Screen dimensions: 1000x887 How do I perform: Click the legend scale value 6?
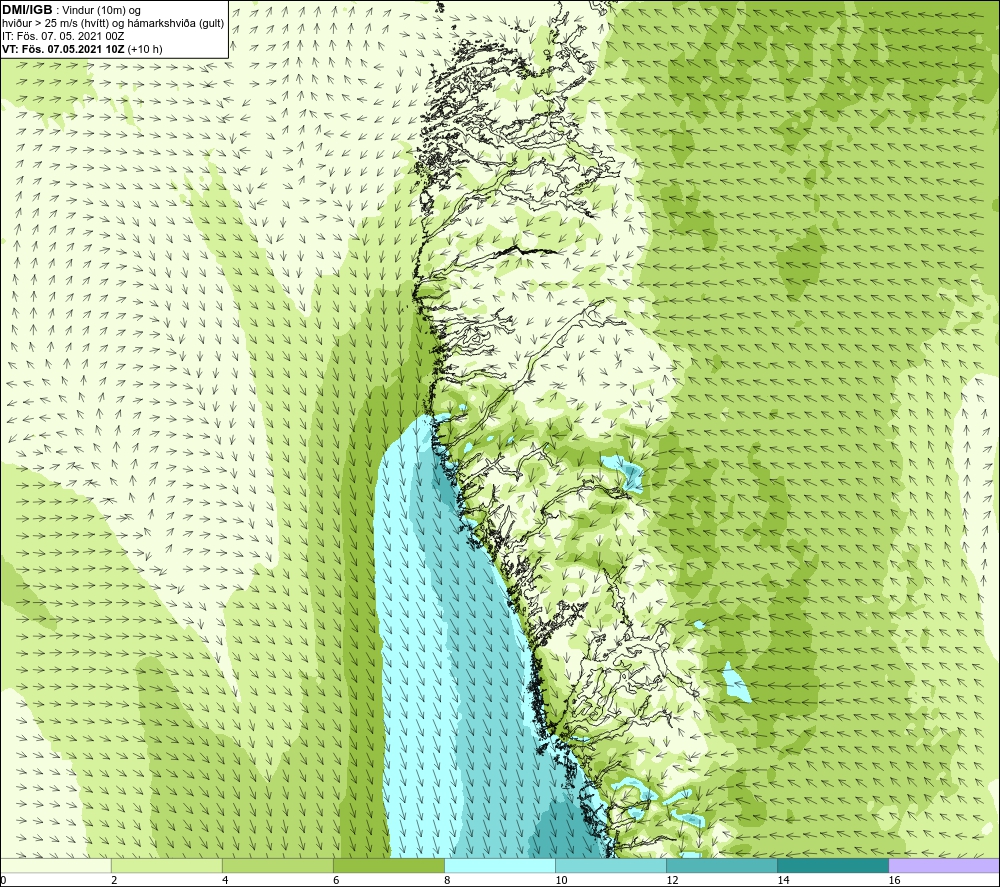[336, 880]
